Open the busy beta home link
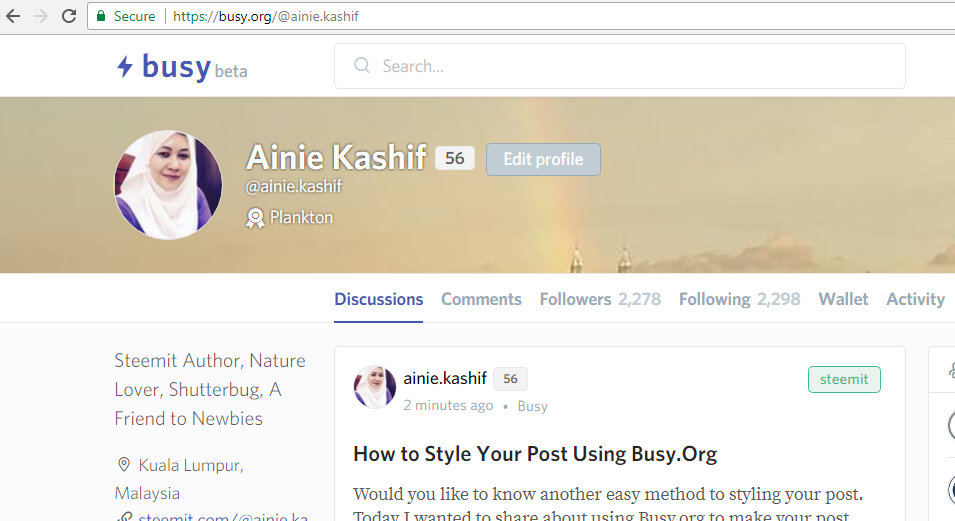The width and height of the screenshot is (955, 521). (182, 66)
